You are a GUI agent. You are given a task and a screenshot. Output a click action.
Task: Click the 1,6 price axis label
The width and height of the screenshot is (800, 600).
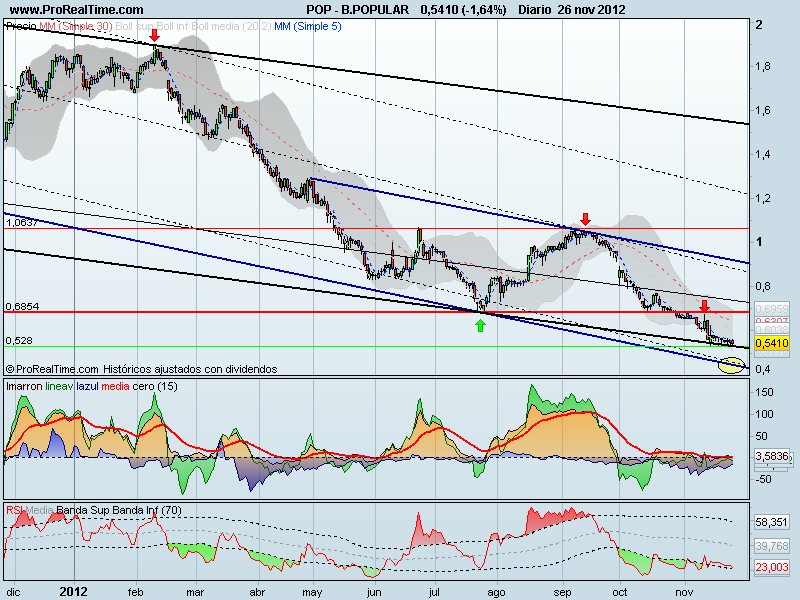tap(762, 110)
